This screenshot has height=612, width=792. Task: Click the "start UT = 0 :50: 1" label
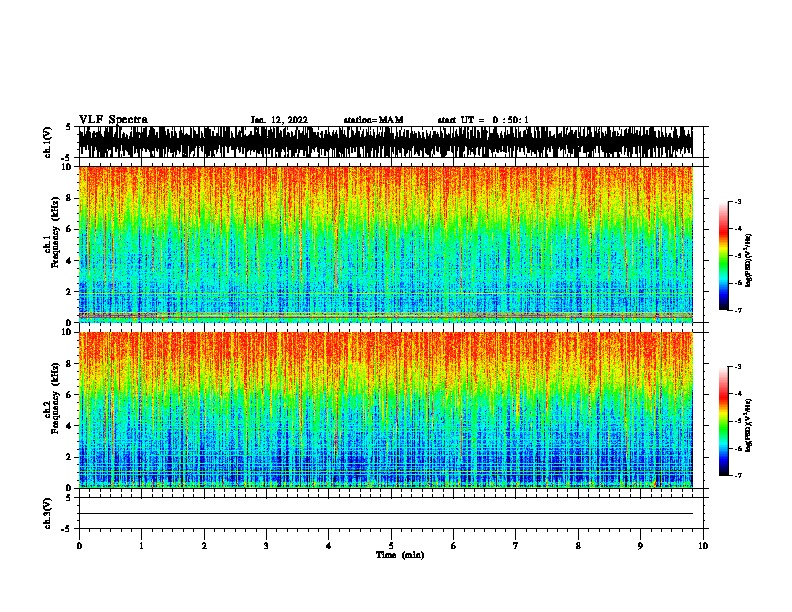pyautogui.click(x=483, y=120)
